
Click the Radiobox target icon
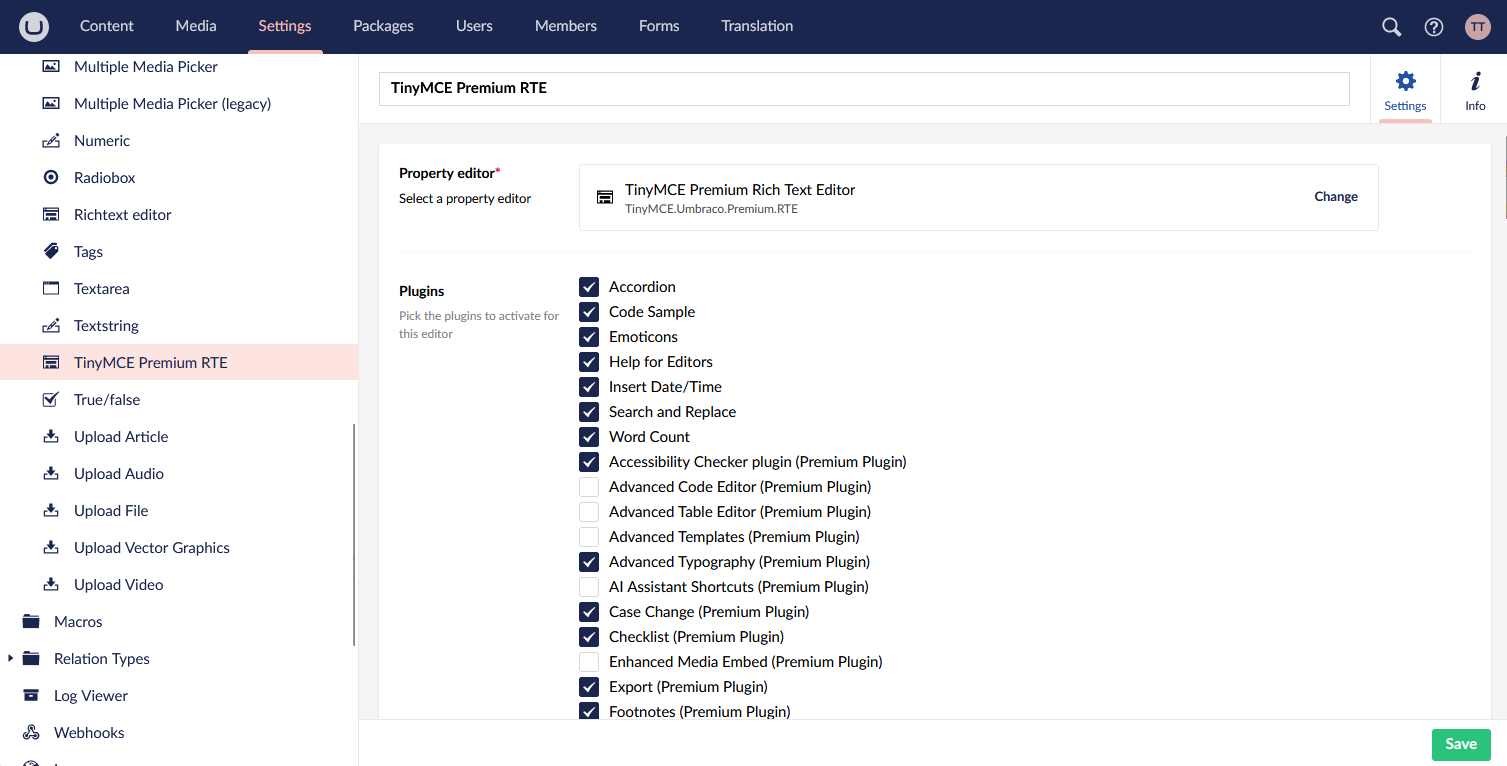click(x=51, y=178)
